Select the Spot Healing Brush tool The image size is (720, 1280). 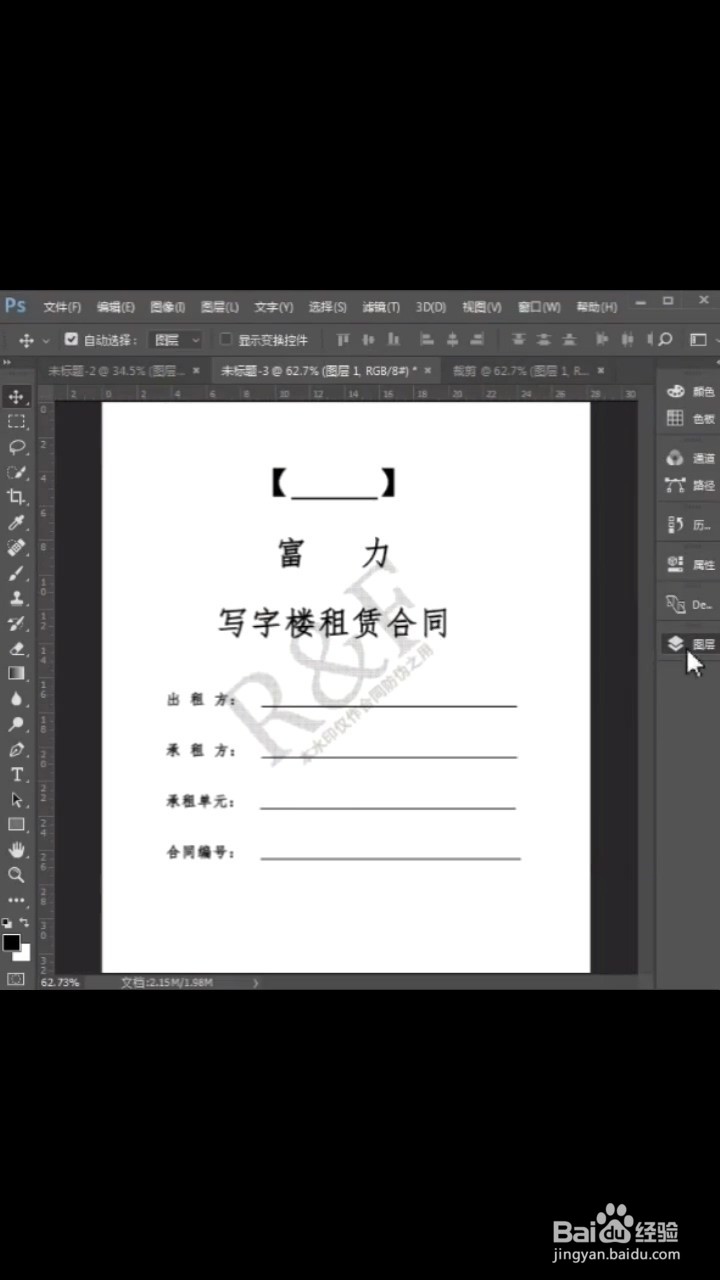point(16,548)
